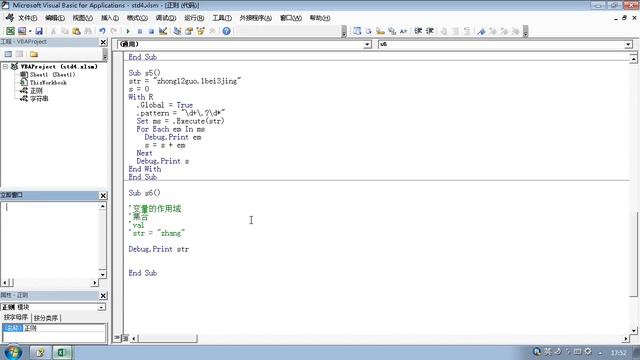
Task: Save the workbook with the floppy disk icon
Action: pyautogui.click(x=39, y=31)
